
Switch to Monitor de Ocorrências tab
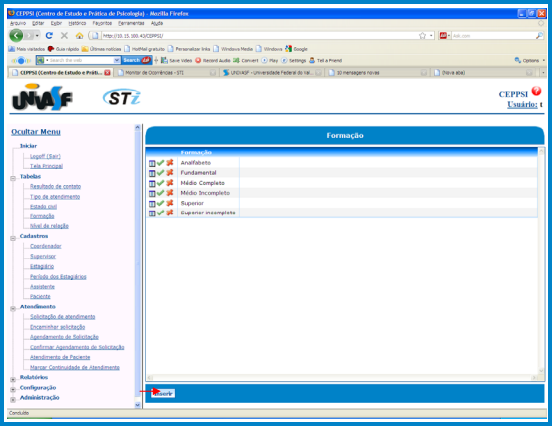pyautogui.click(x=166, y=73)
